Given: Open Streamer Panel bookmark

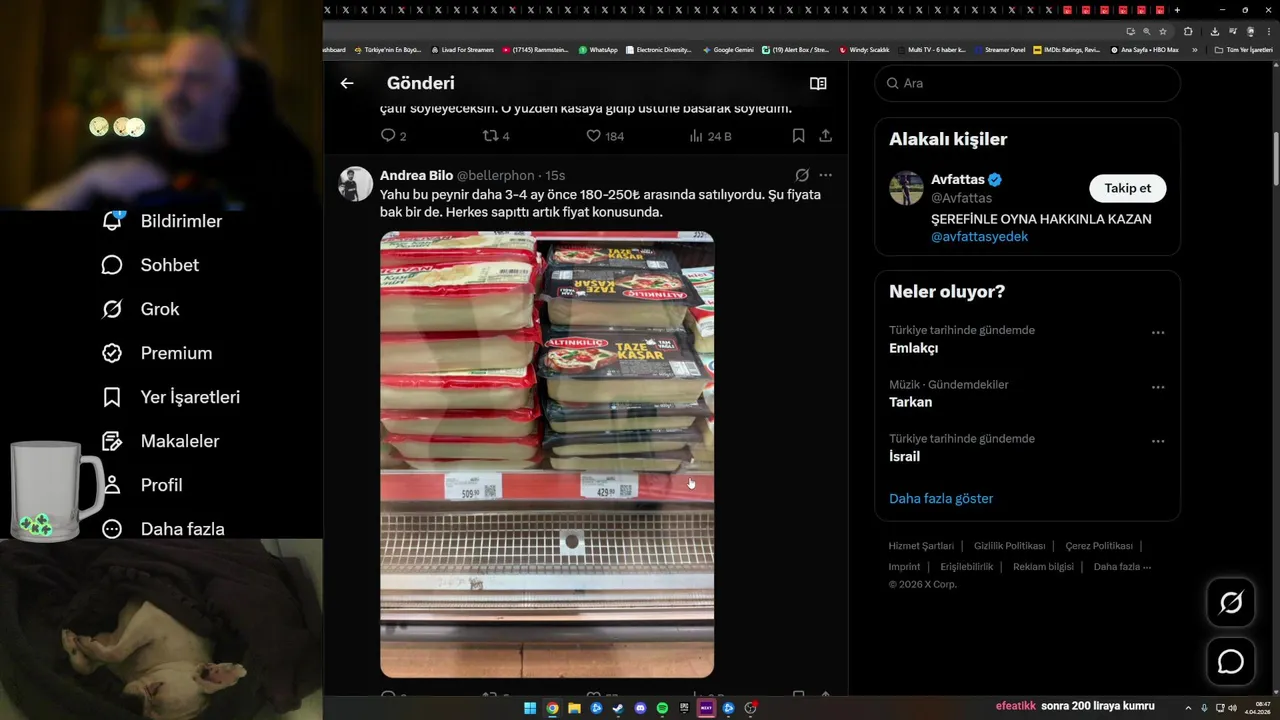Looking at the screenshot, I should (1000, 50).
